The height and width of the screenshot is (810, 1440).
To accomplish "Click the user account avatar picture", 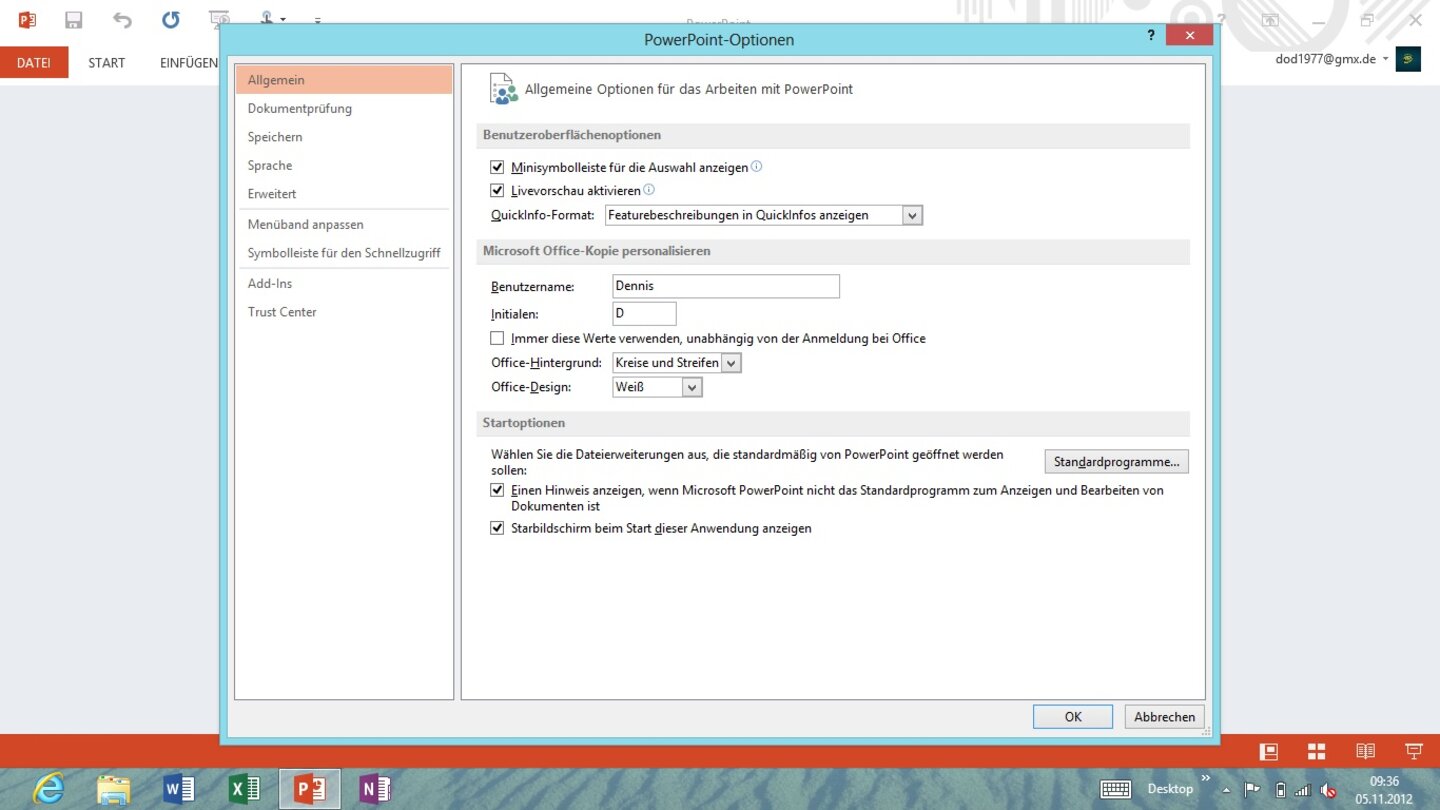I will click(x=1408, y=59).
